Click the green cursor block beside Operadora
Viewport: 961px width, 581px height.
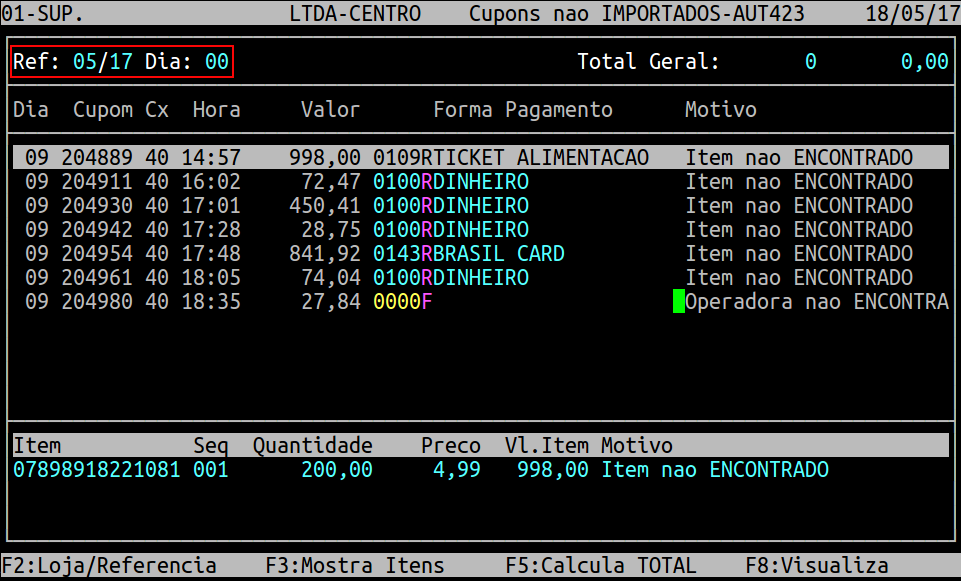[x=678, y=302]
